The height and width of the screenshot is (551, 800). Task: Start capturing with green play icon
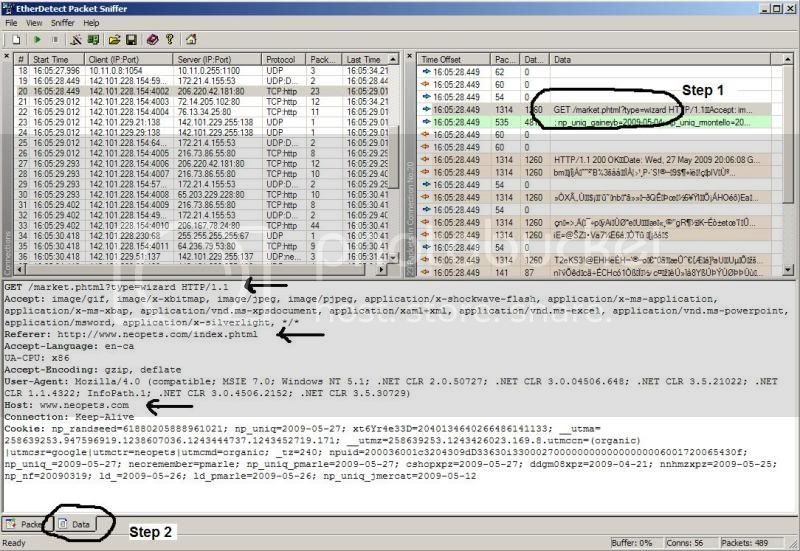coord(37,40)
